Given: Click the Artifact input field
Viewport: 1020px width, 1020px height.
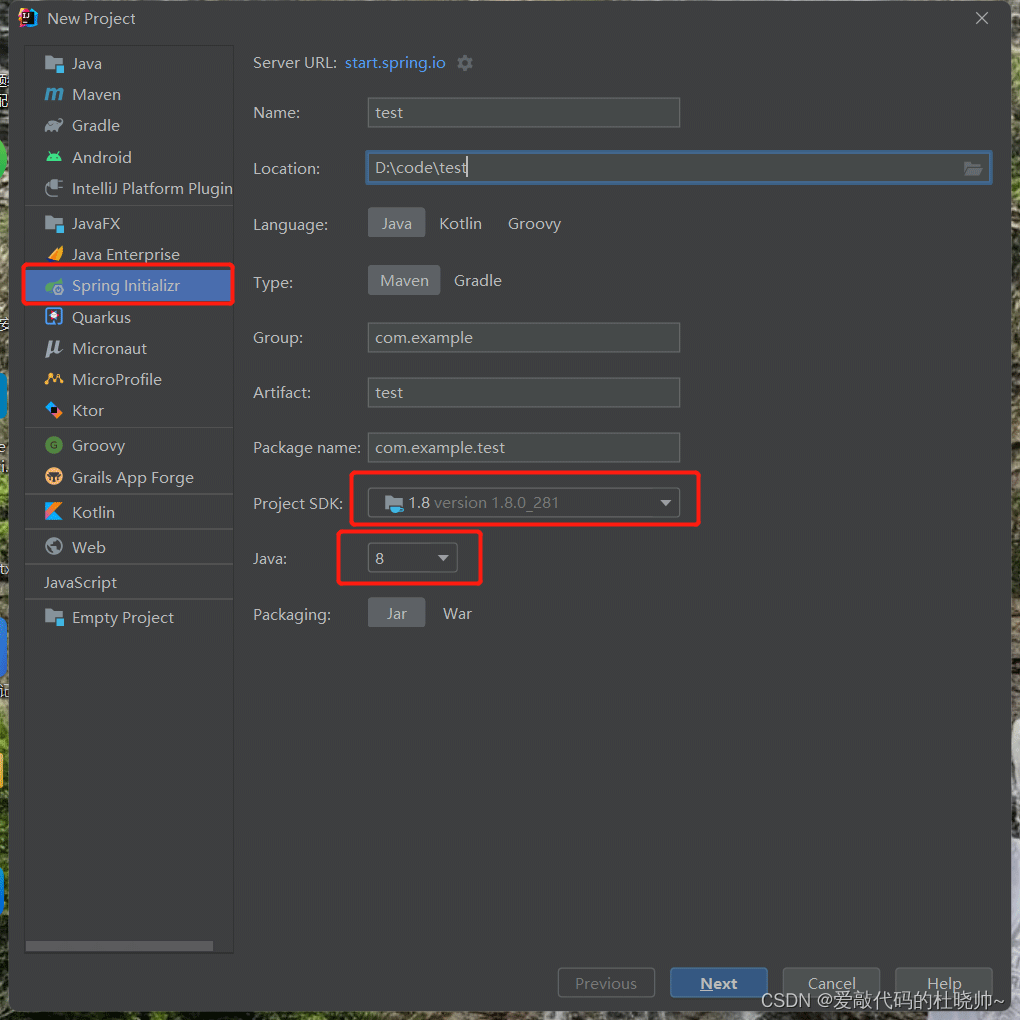Looking at the screenshot, I should point(524,392).
